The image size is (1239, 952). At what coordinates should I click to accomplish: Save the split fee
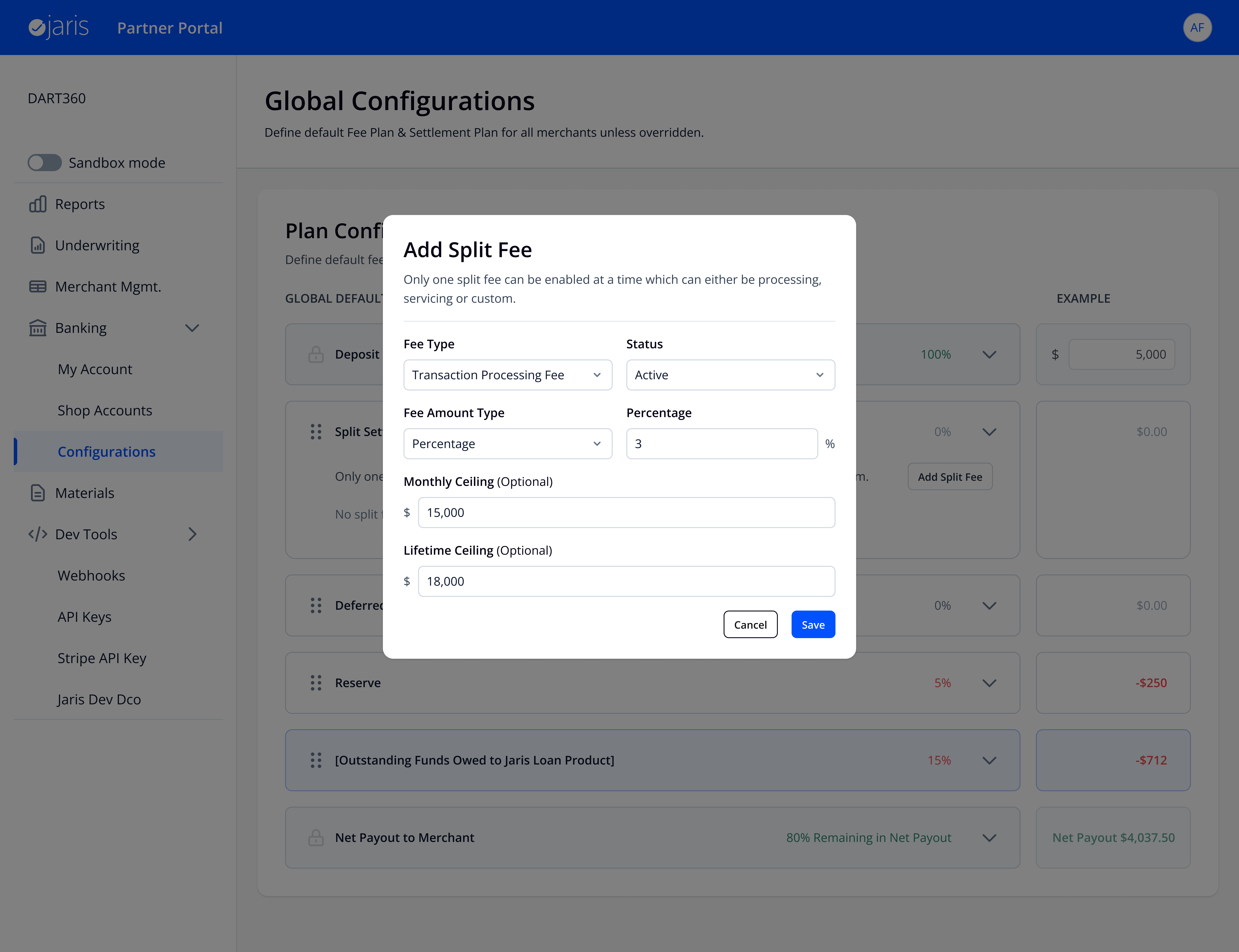tap(813, 625)
